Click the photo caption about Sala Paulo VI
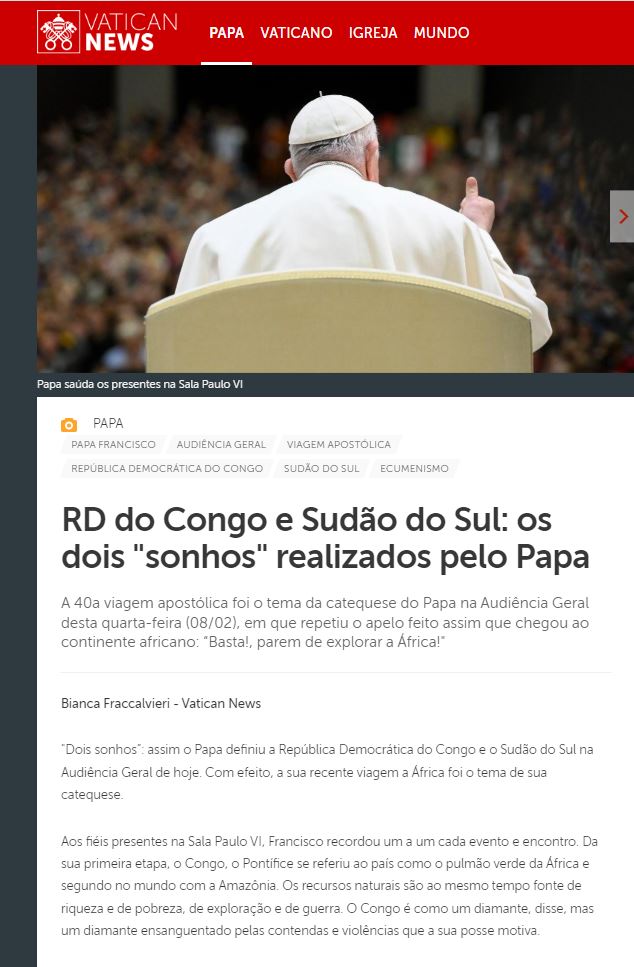Viewport: 634px width, 967px height. [140, 384]
